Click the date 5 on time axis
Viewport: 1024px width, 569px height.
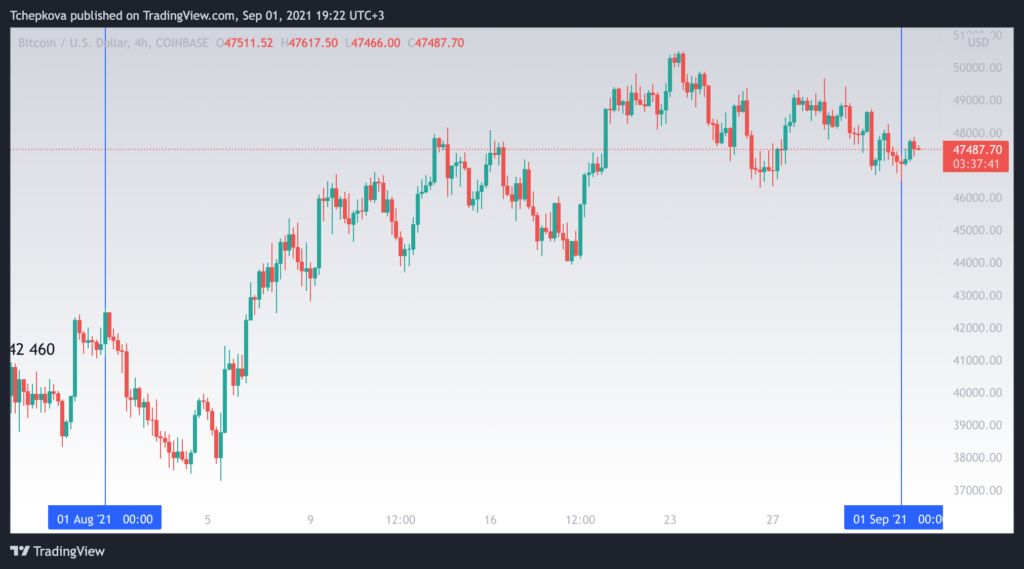coord(208,520)
